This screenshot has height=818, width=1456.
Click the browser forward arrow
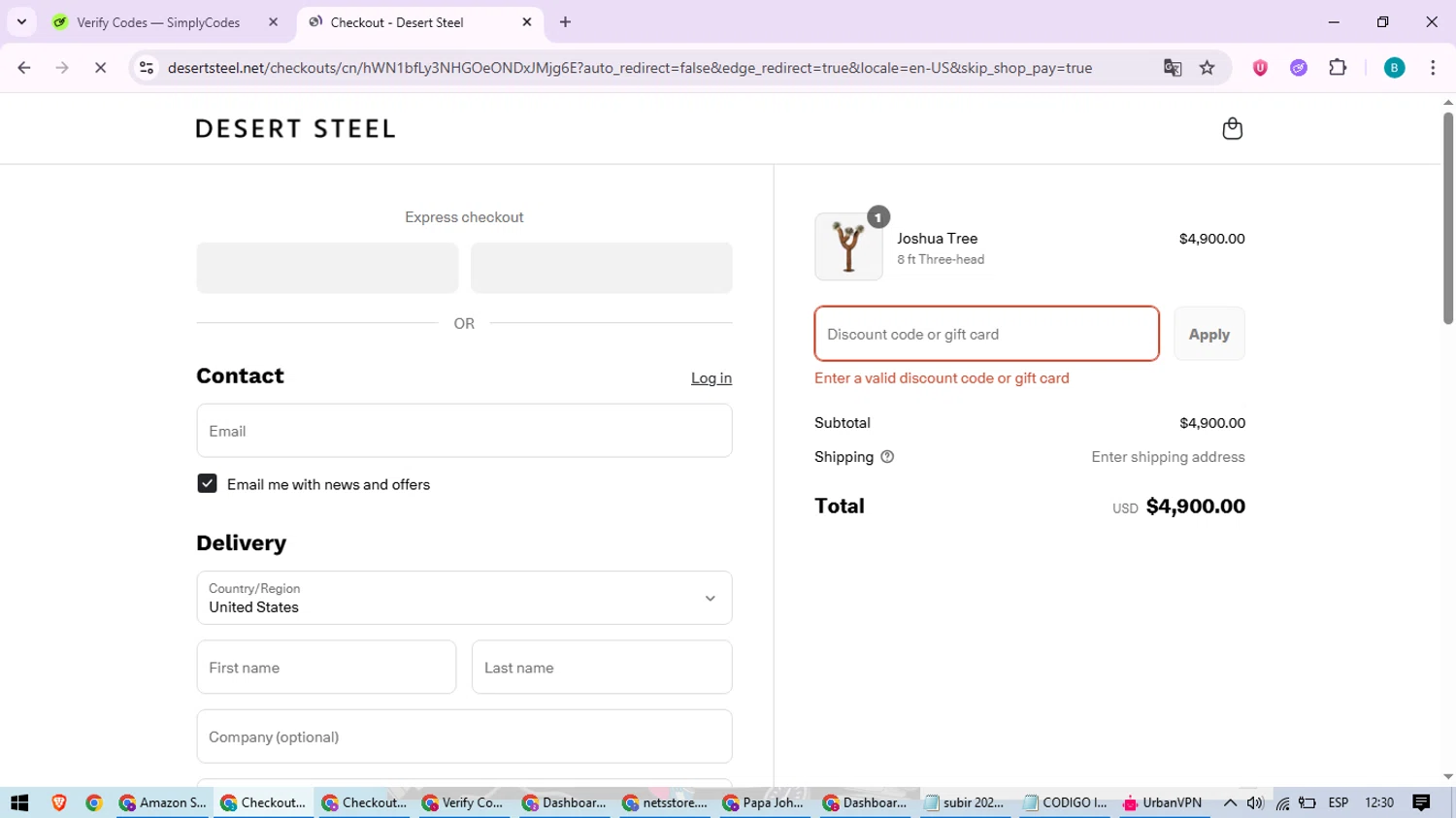tap(62, 68)
